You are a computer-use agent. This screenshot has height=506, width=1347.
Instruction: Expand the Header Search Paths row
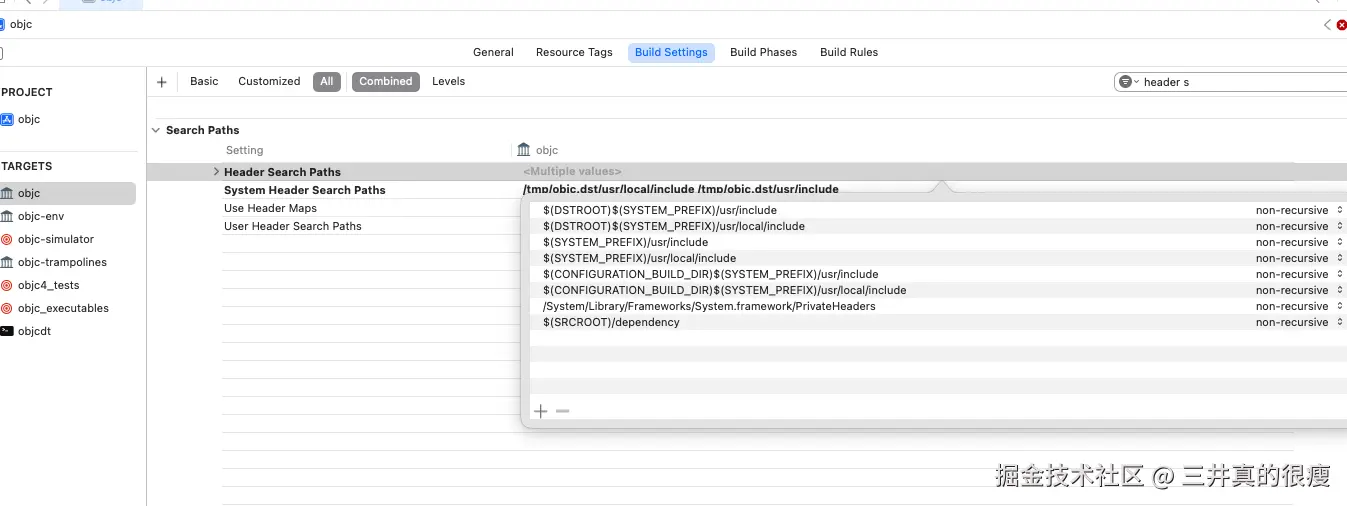(x=217, y=172)
